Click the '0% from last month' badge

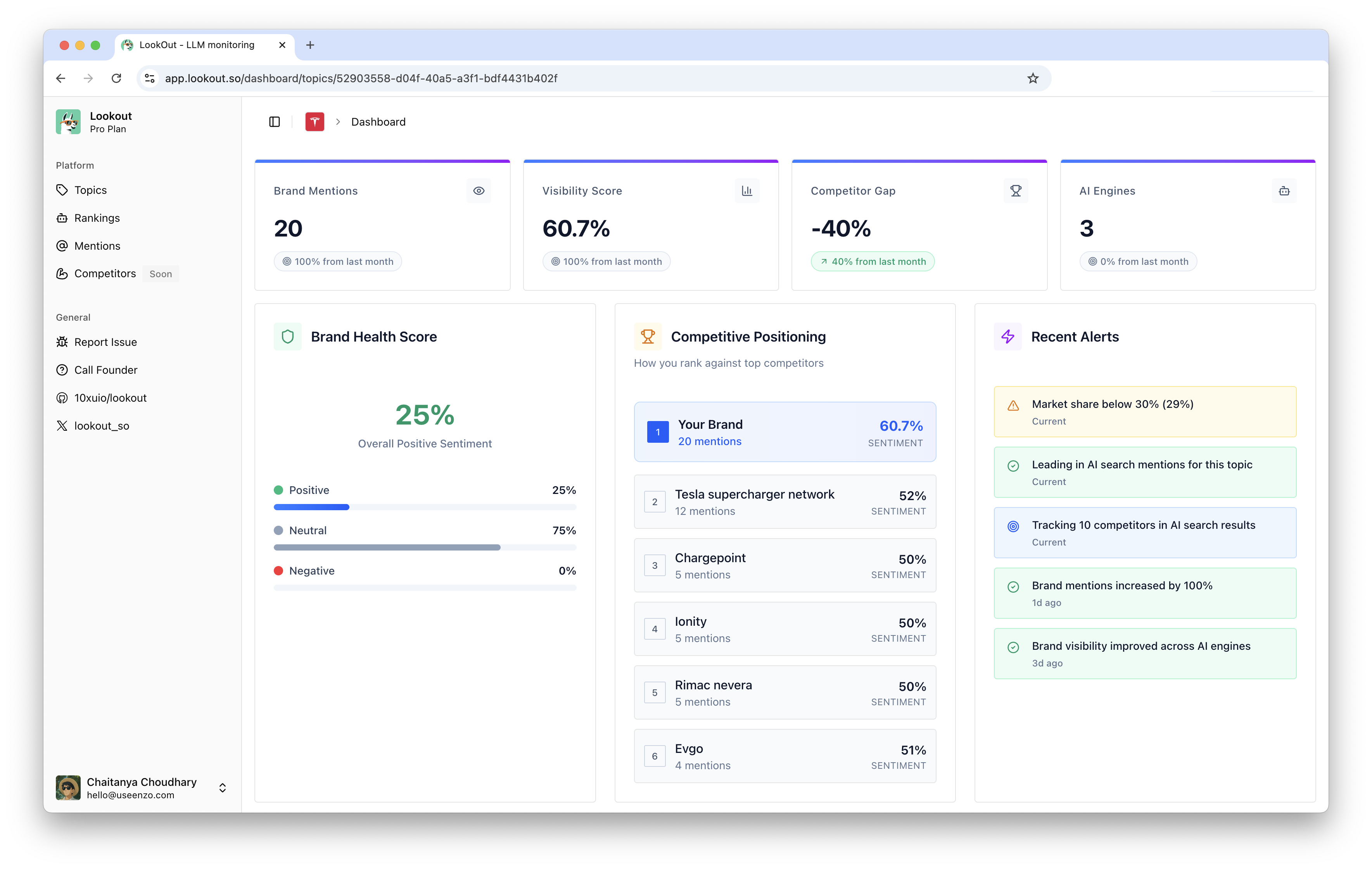[1139, 262]
